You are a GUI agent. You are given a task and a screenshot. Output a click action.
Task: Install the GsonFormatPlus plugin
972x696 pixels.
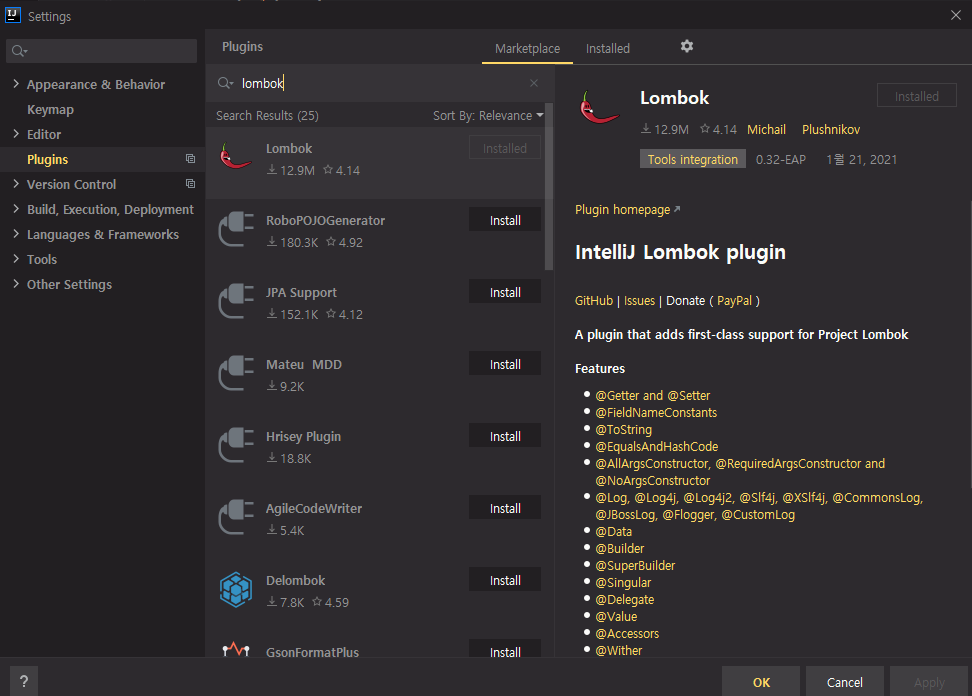click(505, 650)
